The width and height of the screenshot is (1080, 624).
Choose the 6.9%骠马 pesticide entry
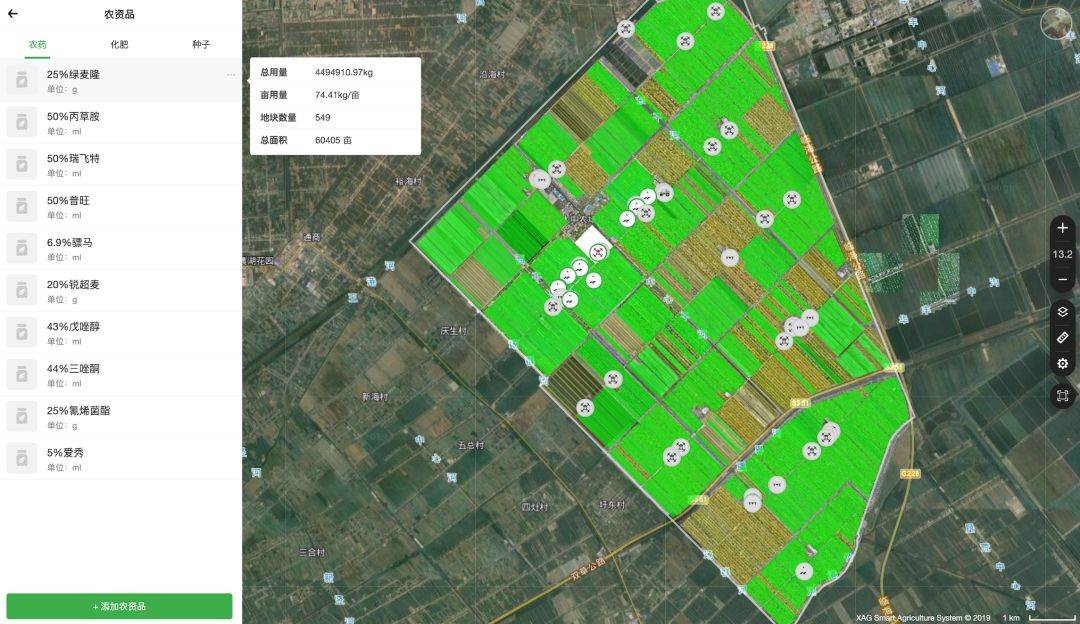[x=120, y=248]
